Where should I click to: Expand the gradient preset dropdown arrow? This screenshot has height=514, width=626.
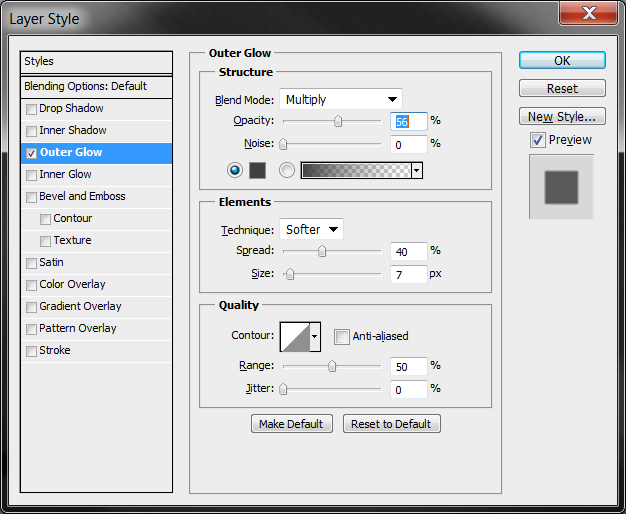(417, 171)
